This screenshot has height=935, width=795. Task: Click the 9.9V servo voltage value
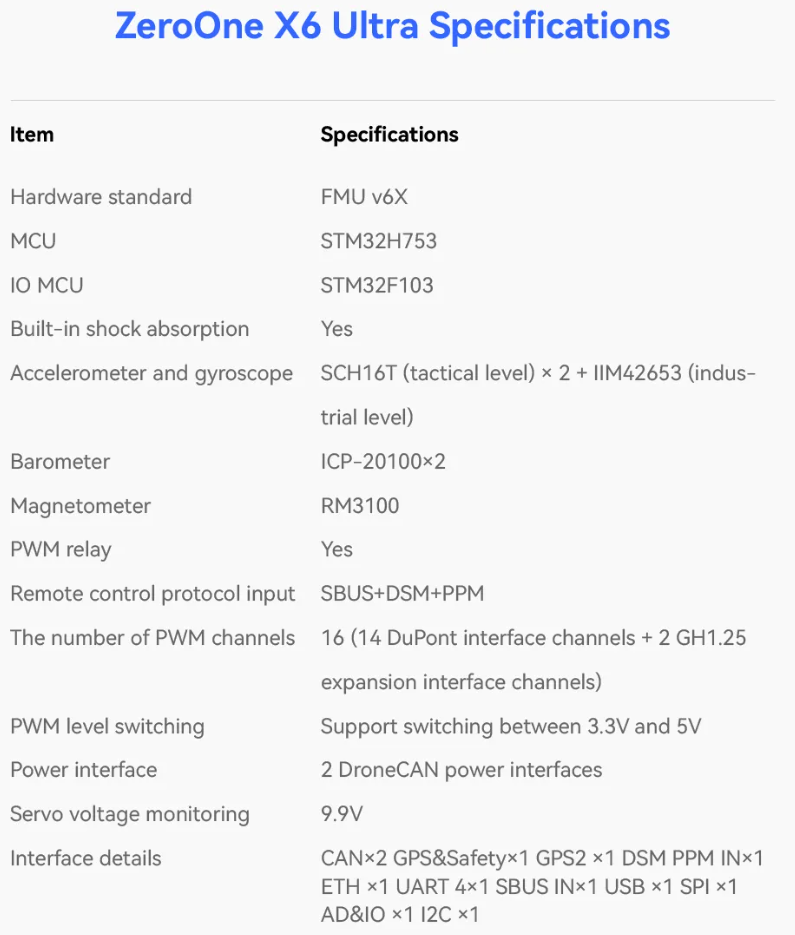click(x=341, y=814)
